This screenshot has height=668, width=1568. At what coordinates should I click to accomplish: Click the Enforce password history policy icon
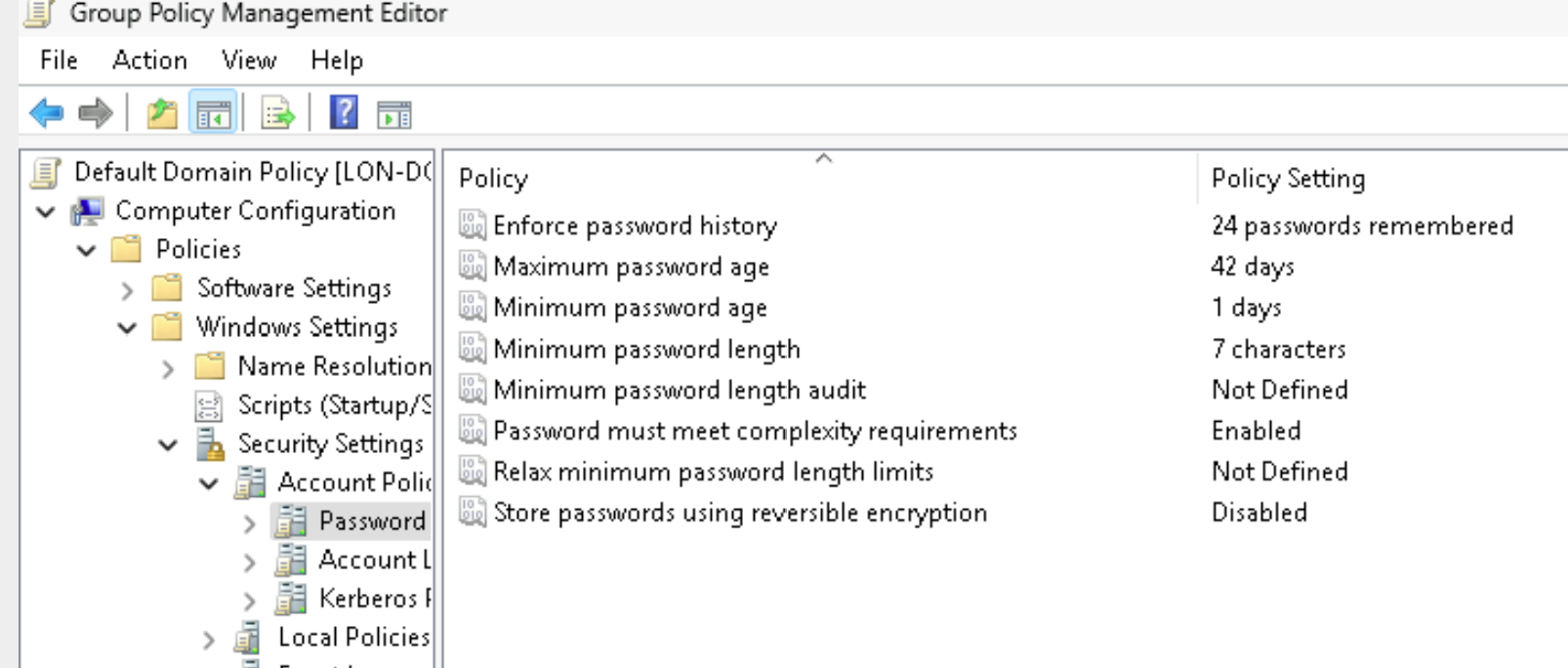473,226
